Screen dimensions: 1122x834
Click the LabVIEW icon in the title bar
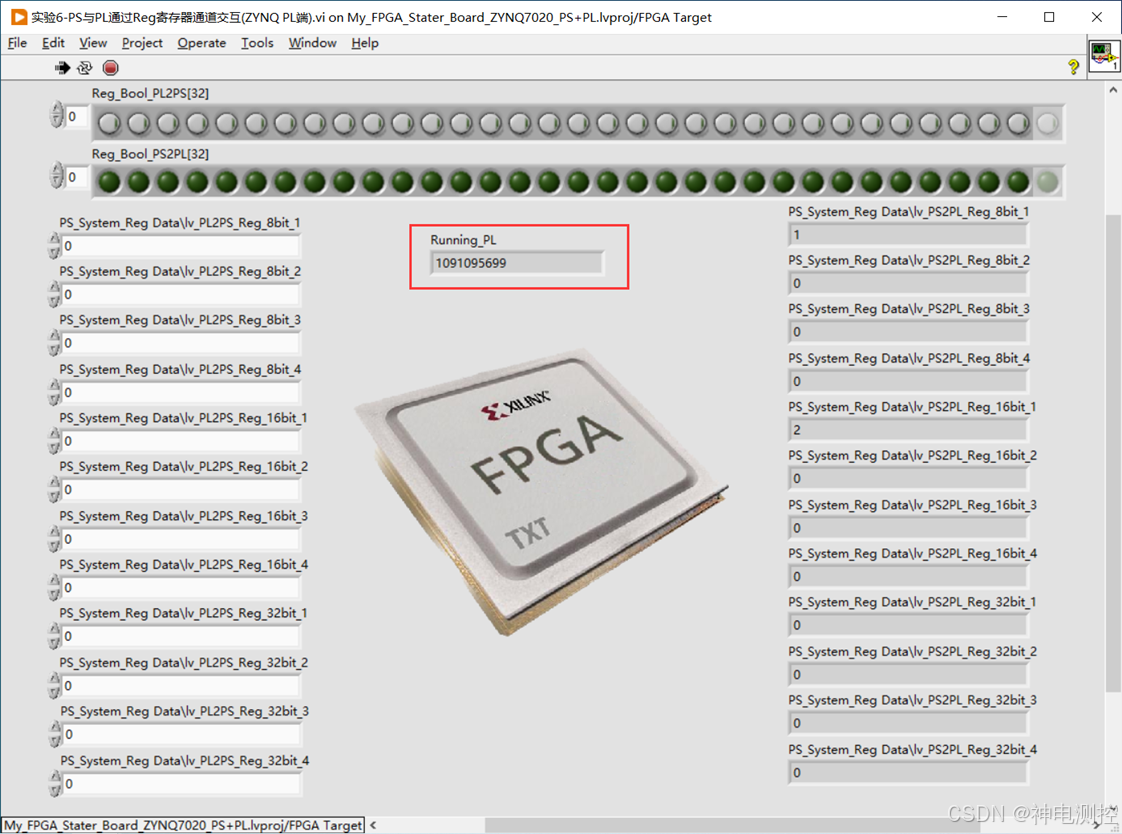[19, 17]
